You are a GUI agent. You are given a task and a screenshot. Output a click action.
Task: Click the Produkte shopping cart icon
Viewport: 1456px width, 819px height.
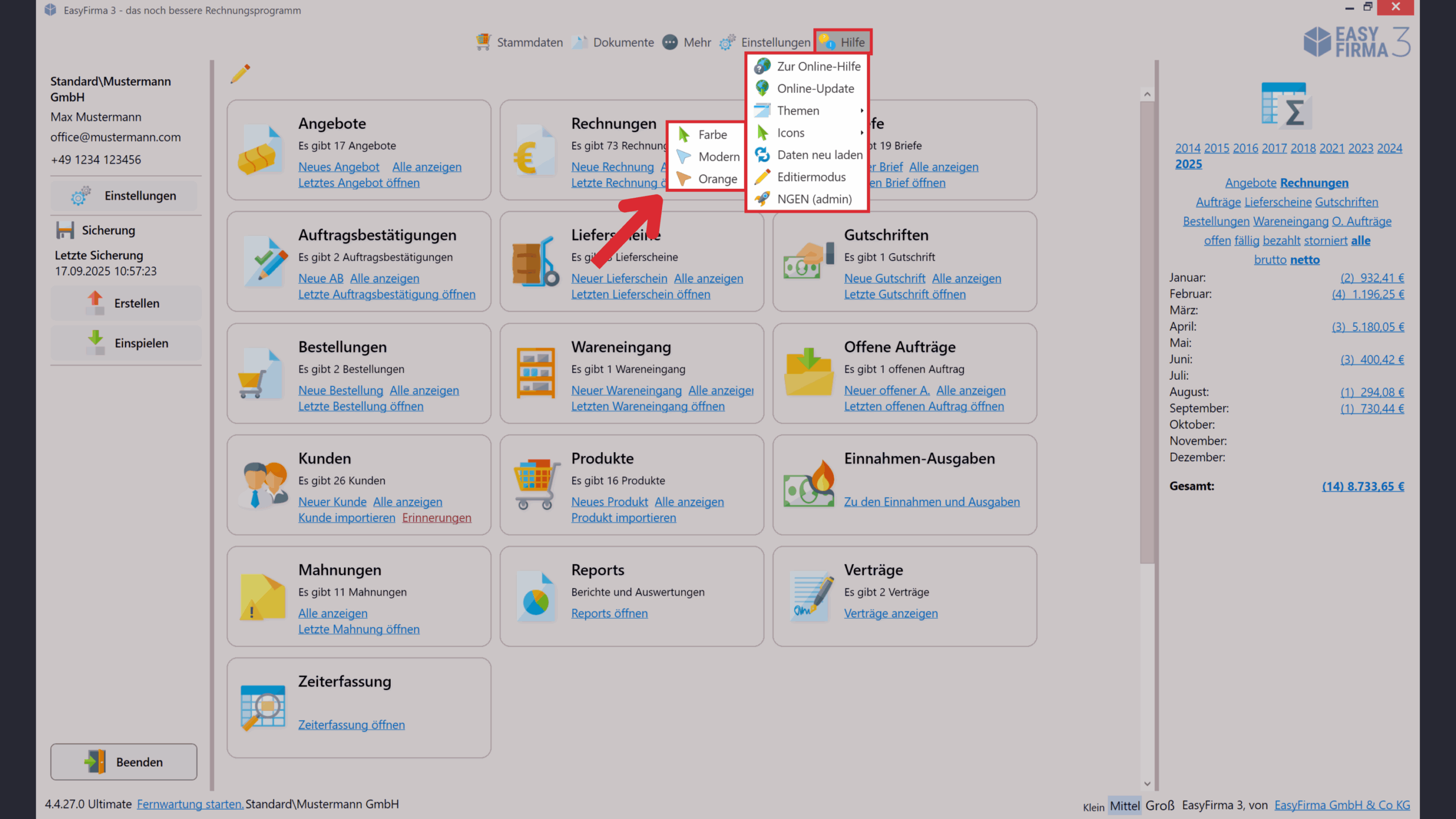535,484
